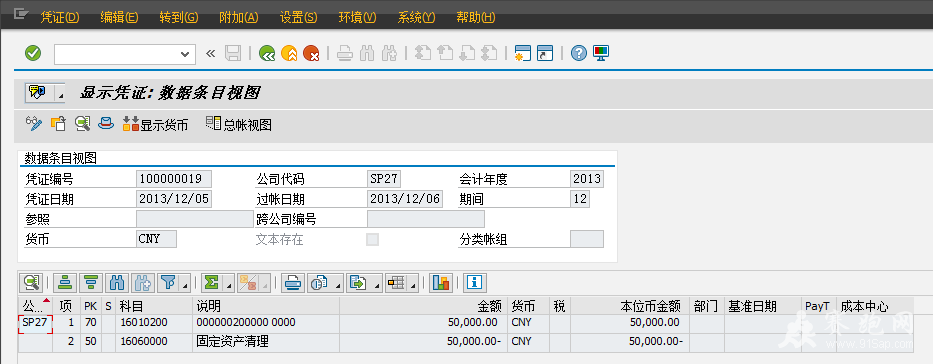This screenshot has width=933, height=364.
Task: Create a new session window icon
Action: (523, 54)
